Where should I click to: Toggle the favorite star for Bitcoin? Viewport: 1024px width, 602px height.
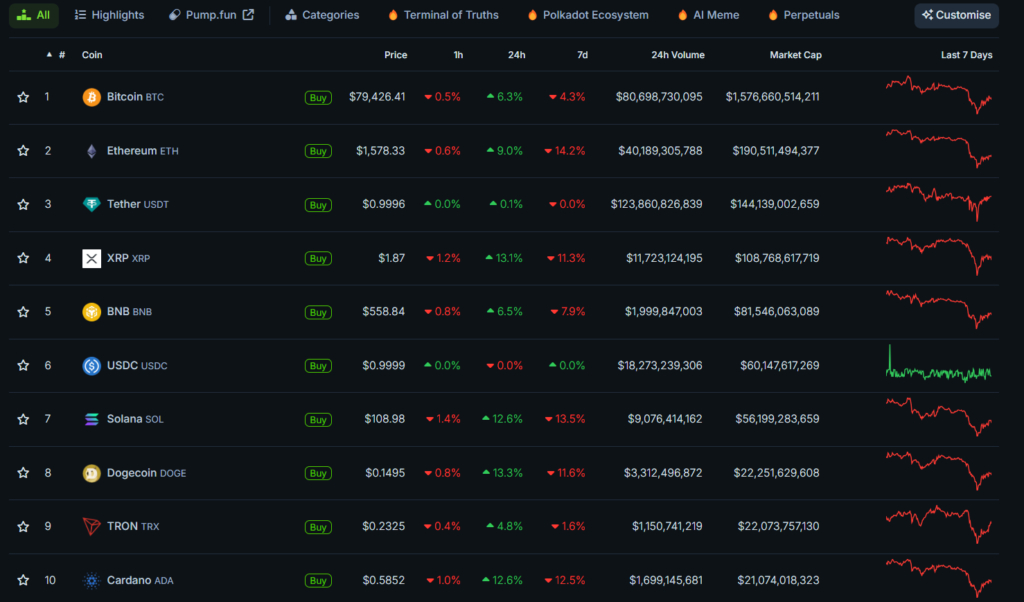(x=23, y=97)
